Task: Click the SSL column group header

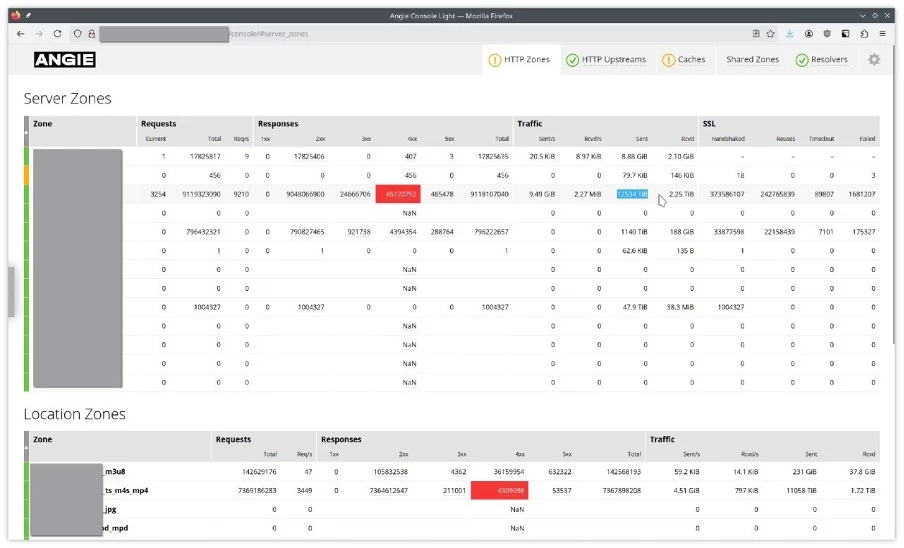Action: point(709,124)
